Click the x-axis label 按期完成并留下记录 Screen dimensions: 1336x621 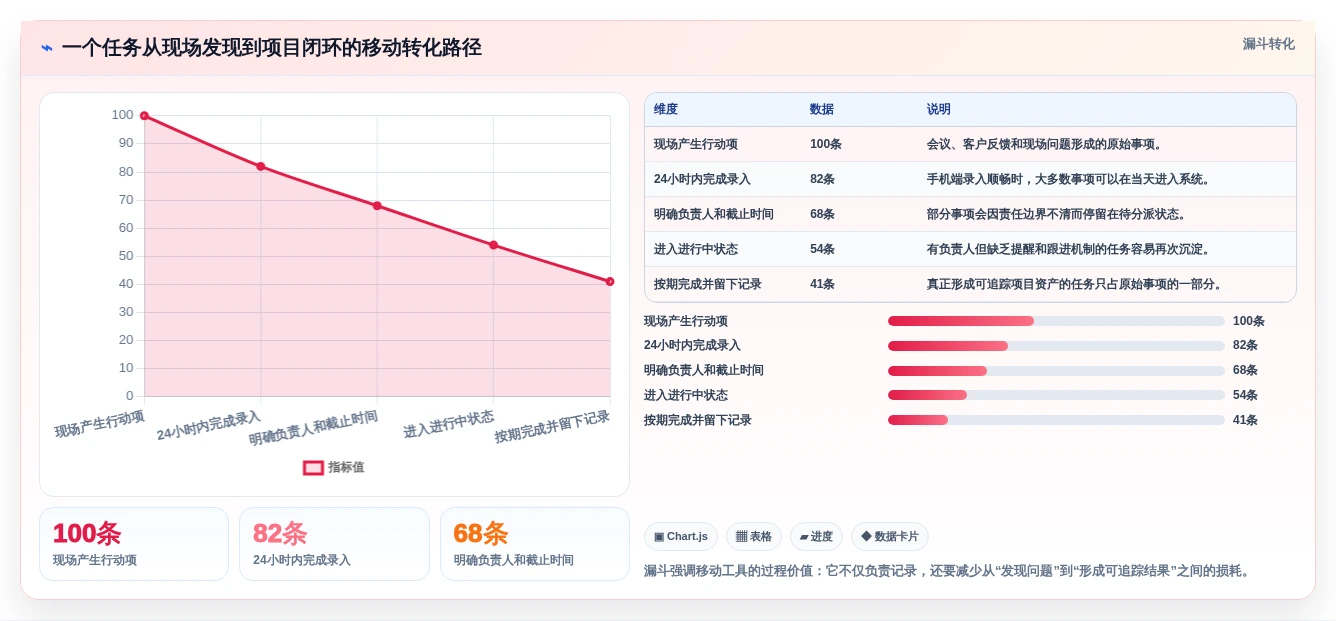(x=552, y=427)
